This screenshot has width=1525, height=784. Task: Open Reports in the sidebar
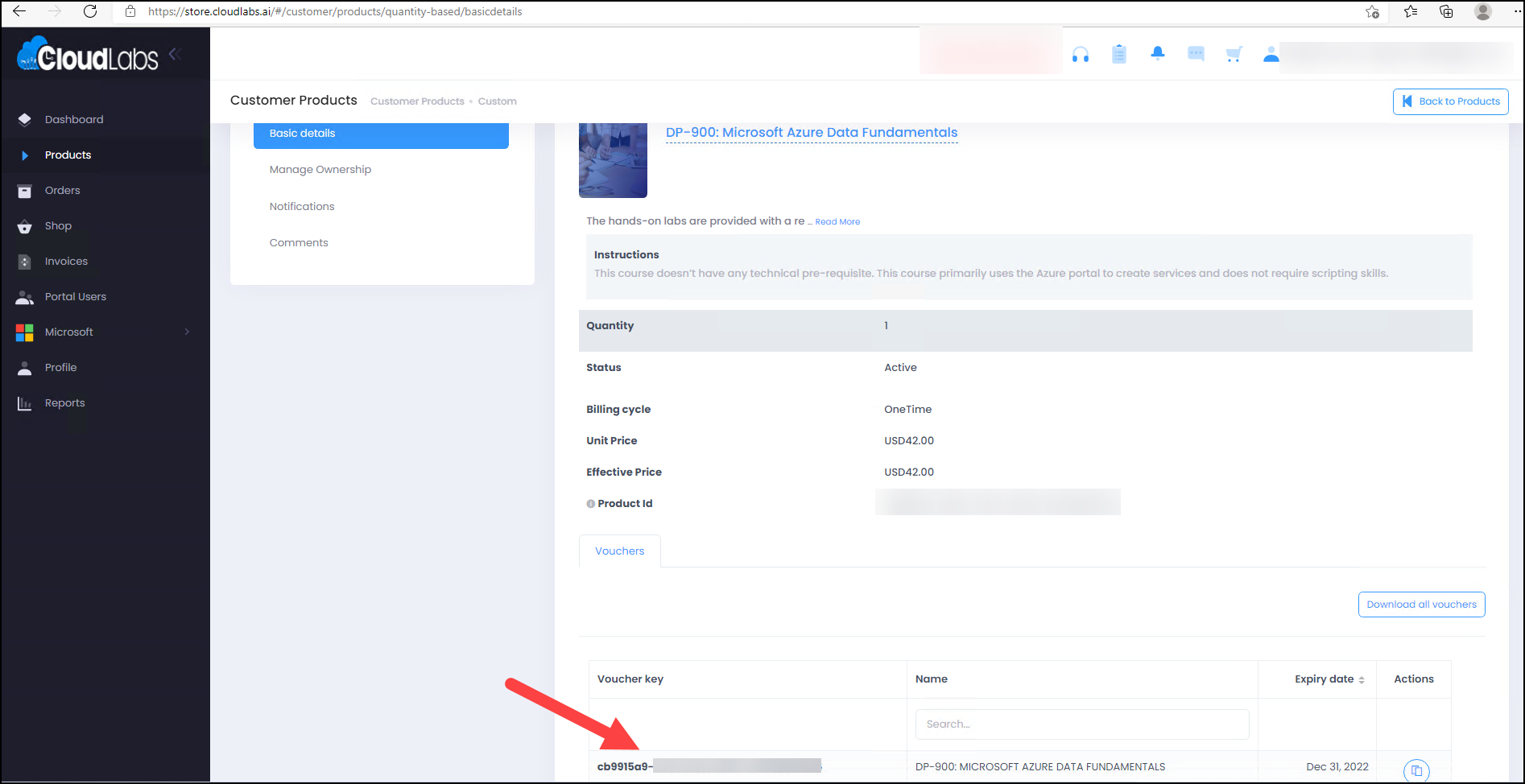[x=64, y=402]
